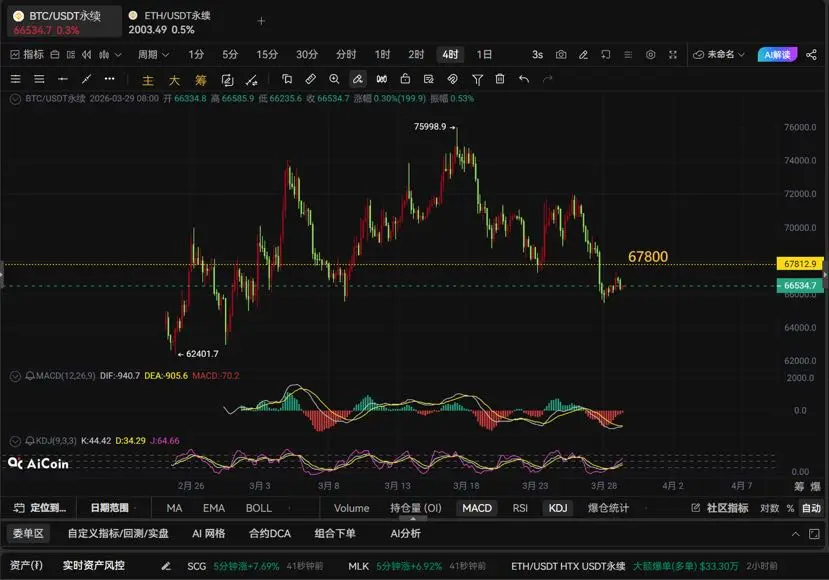
Task: Click the filter funnel icon
Action: [x=477, y=79]
